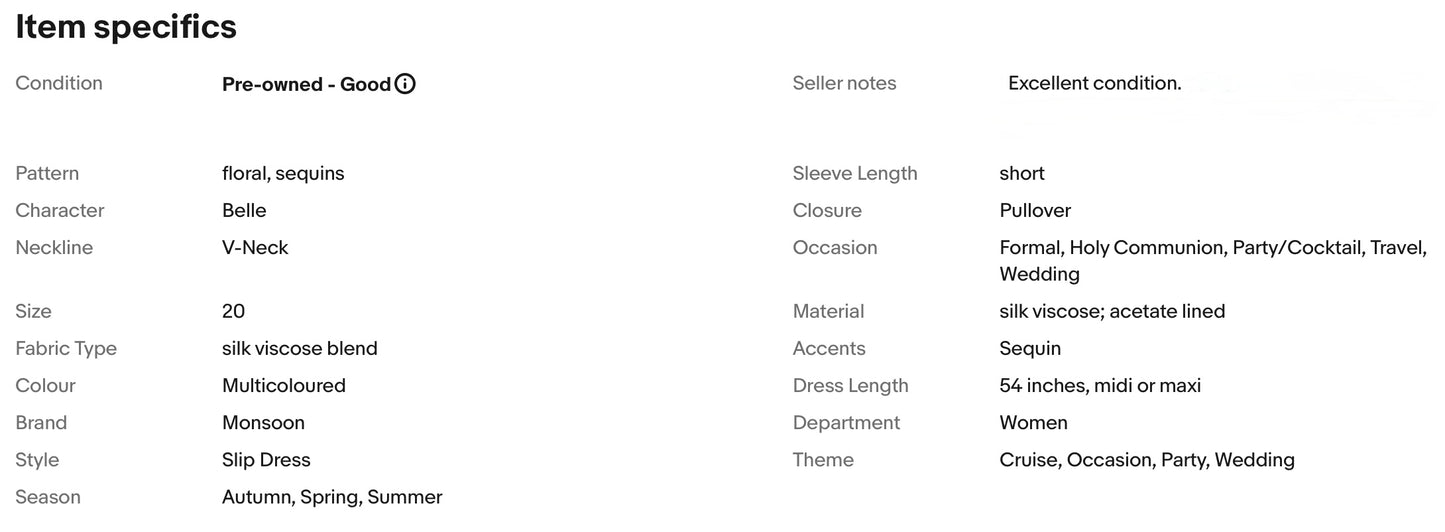Click the Monsoon brand value
Screen dimensions: 1445x532
[263, 423]
